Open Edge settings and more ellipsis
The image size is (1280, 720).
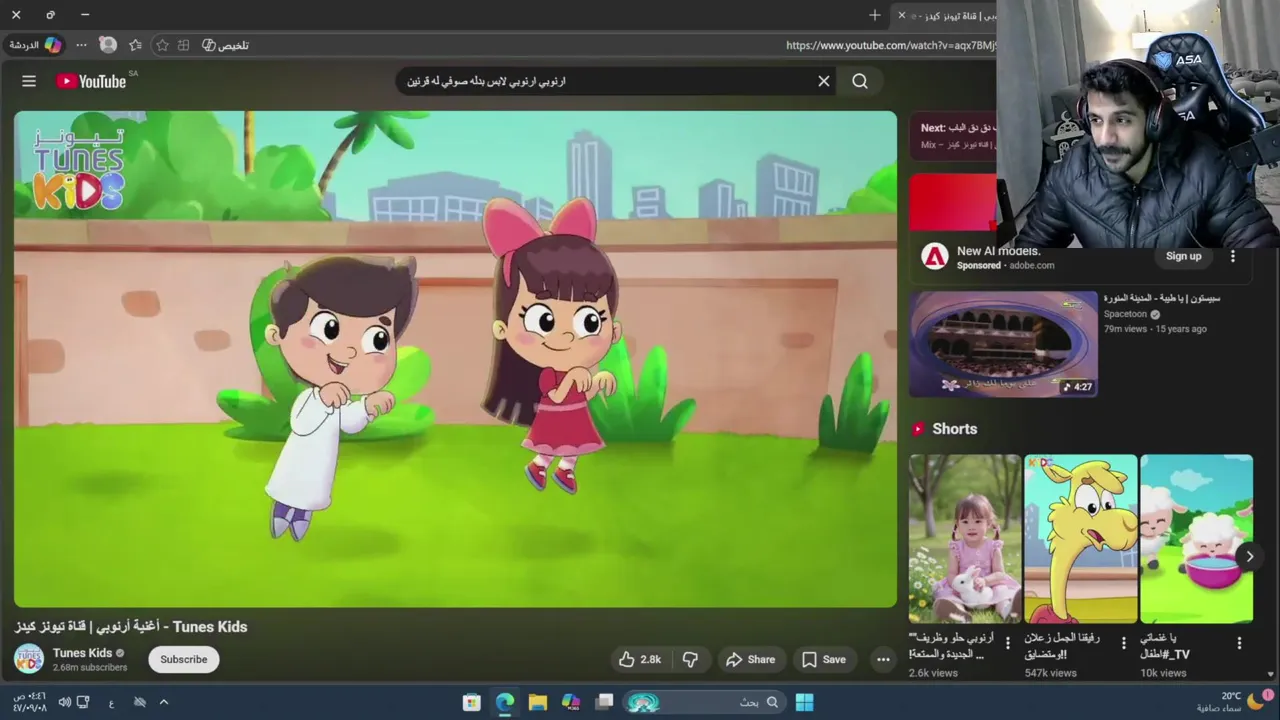pos(81,45)
